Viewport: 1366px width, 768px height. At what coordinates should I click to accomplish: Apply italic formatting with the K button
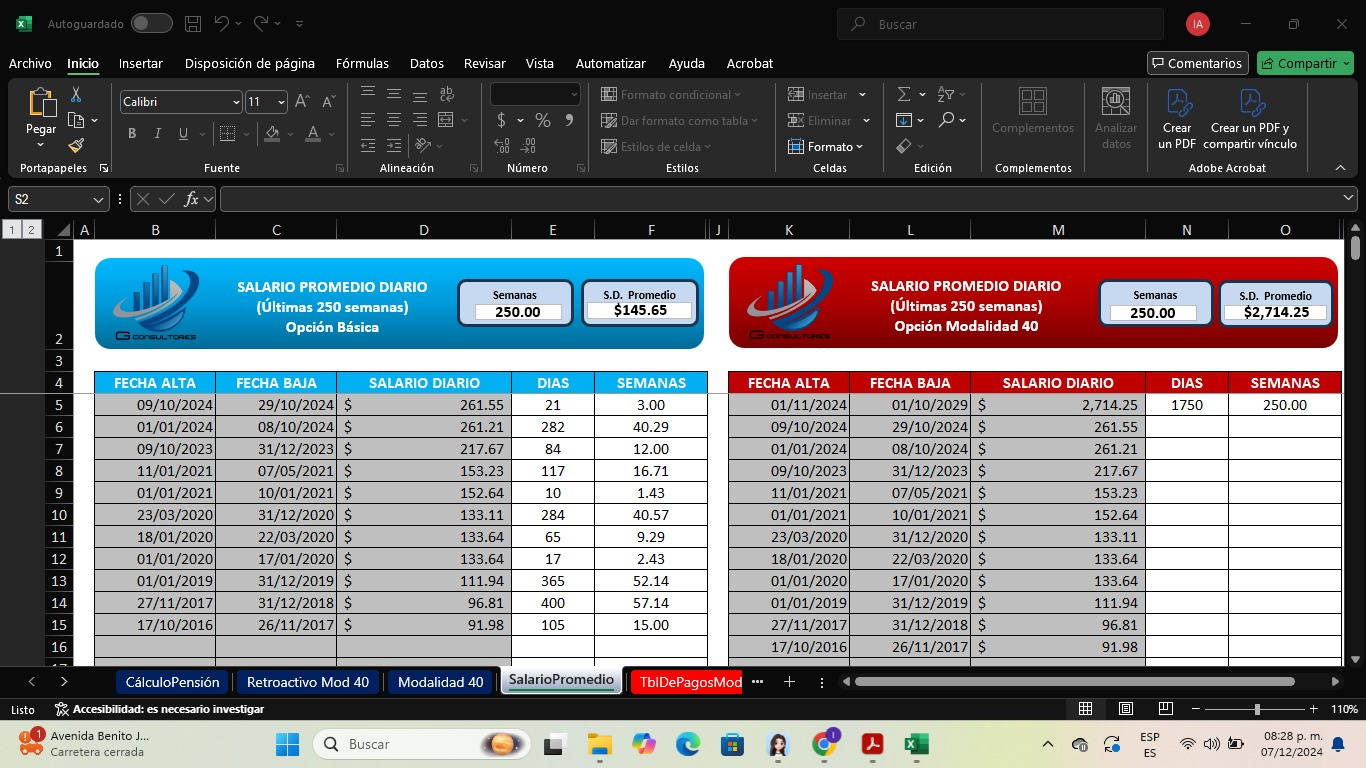click(x=157, y=134)
